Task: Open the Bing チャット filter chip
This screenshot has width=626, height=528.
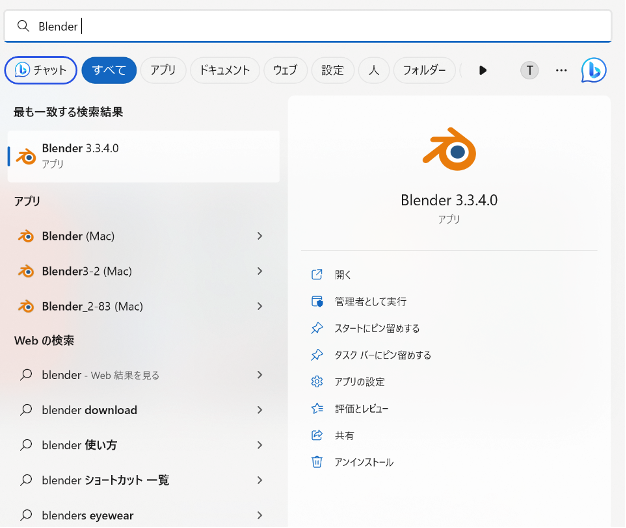Action: [41, 70]
